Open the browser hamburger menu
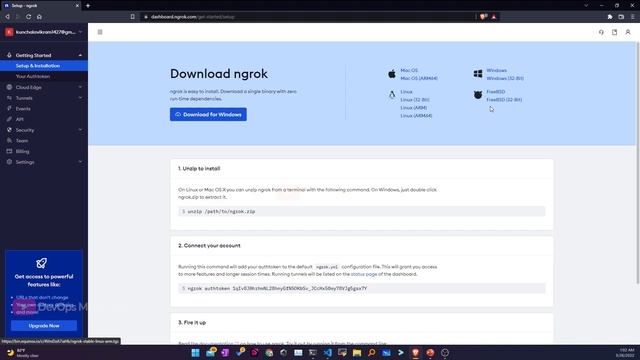Image resolution: width=640 pixels, height=360 pixels. point(633,17)
